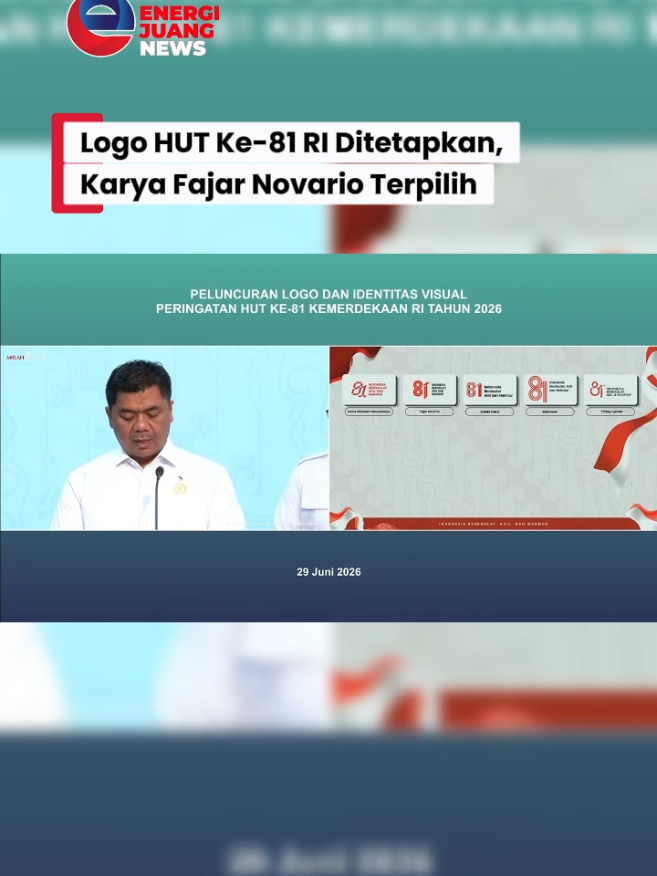Click the microphone in front of the speaker
This screenshot has height=876, width=657.
point(158,497)
